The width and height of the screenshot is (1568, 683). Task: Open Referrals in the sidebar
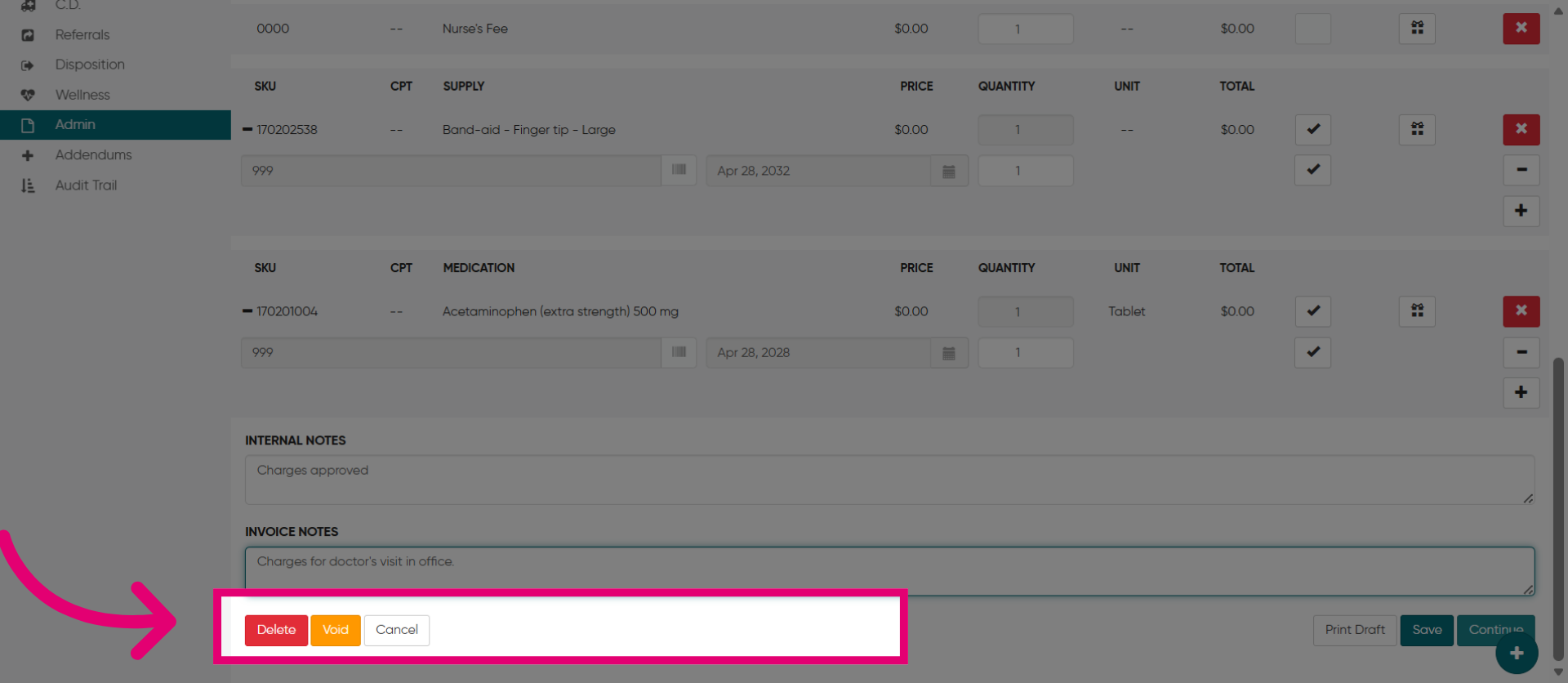pos(82,34)
